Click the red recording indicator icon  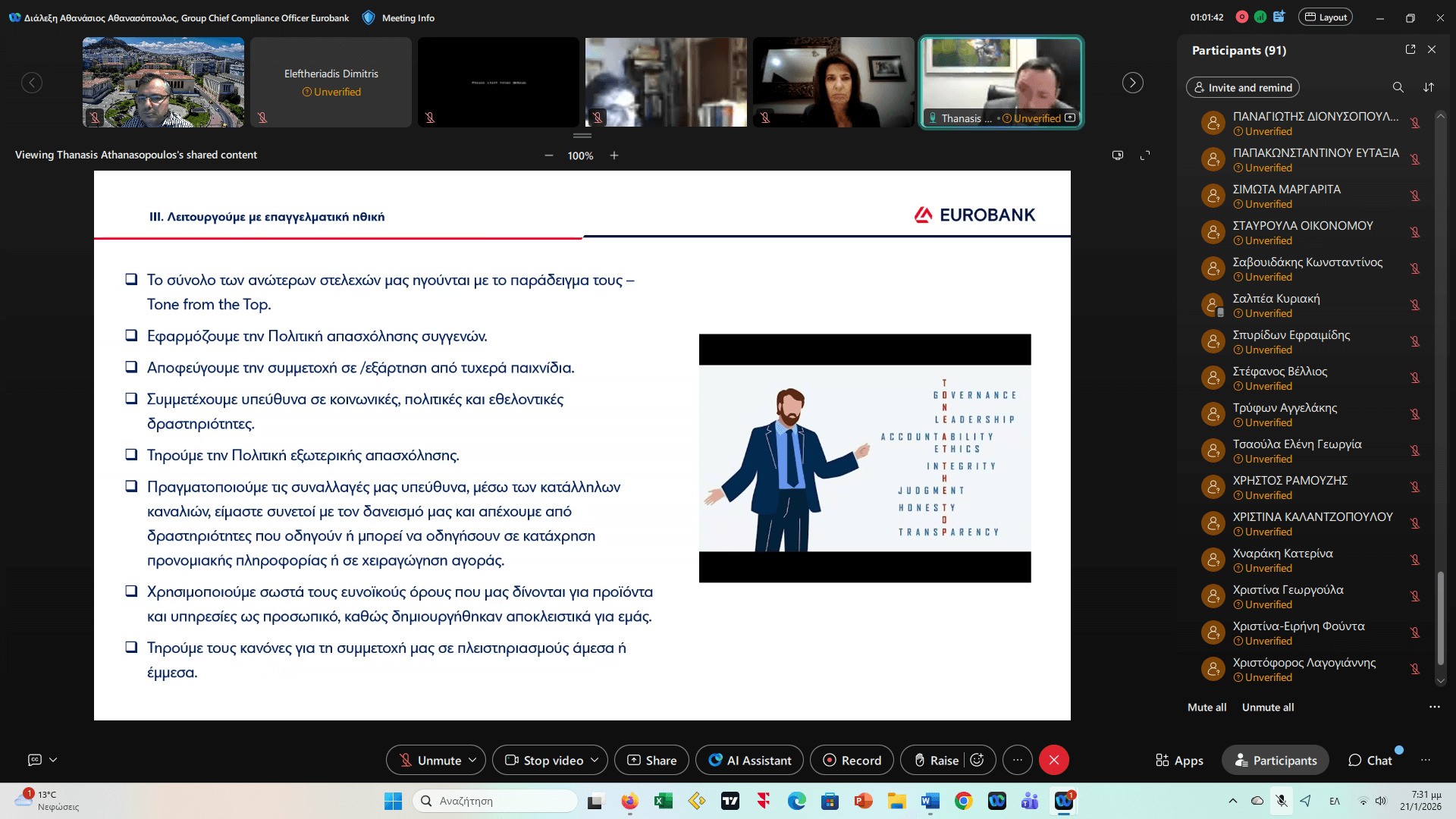point(1242,17)
